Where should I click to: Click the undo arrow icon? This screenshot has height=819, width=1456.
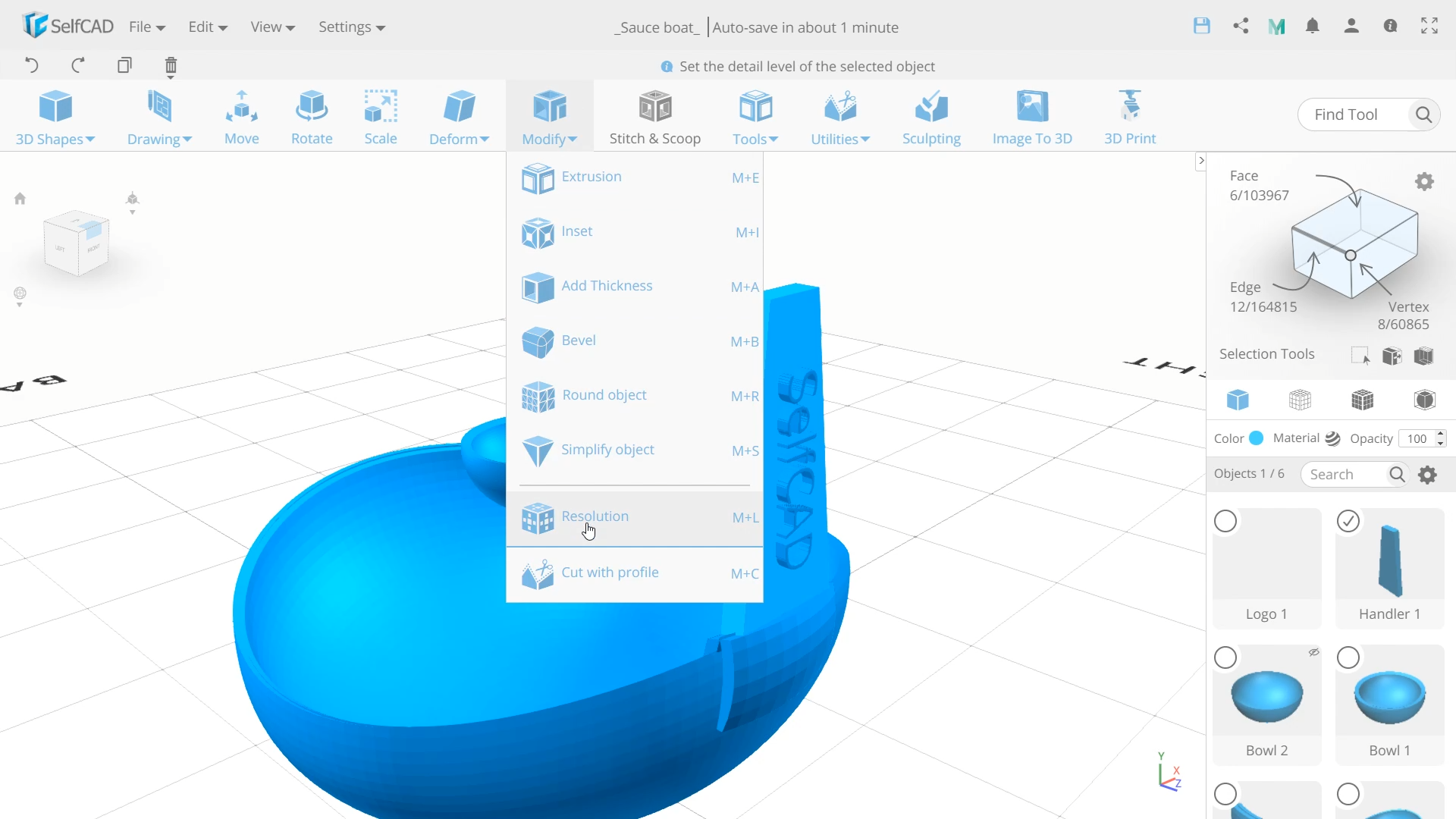32,65
